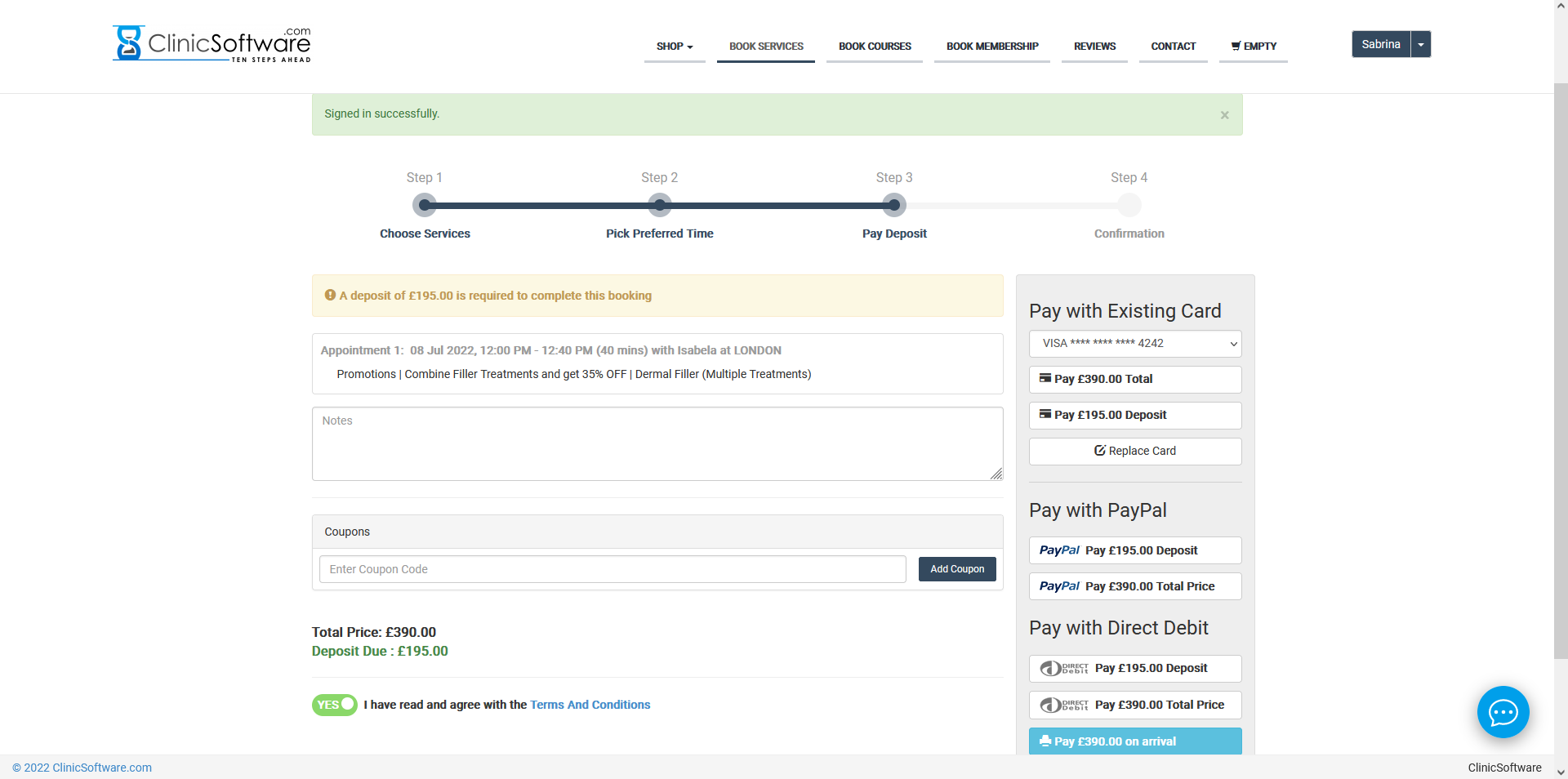
Task: Click the ClinicSoftware logo
Action: pyautogui.click(x=212, y=44)
